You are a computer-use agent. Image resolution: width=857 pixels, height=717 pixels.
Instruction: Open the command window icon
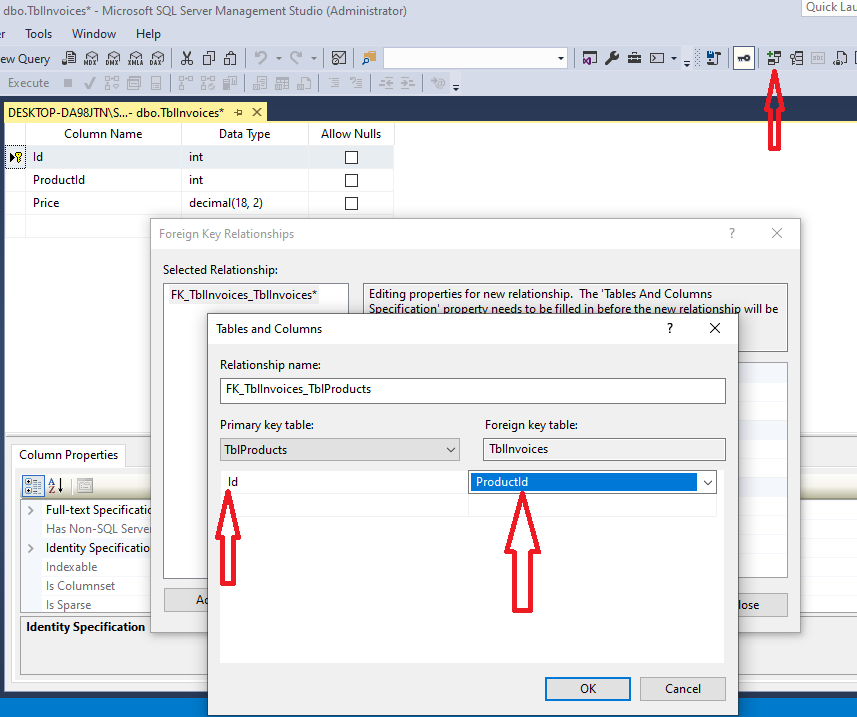(657, 58)
